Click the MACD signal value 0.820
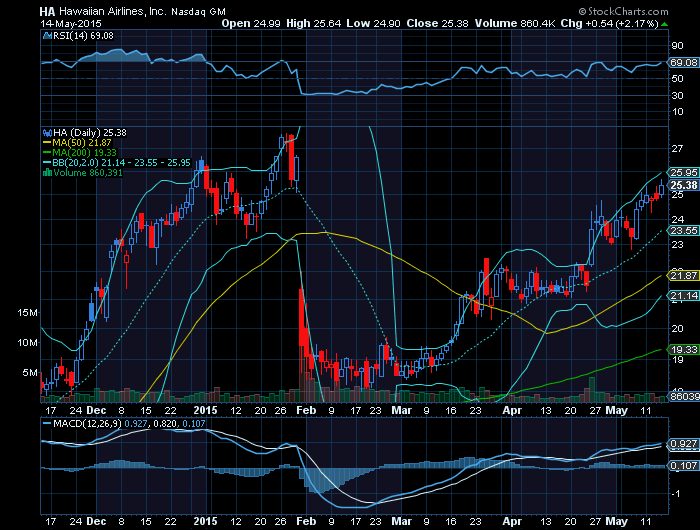 pyautogui.click(x=165, y=423)
